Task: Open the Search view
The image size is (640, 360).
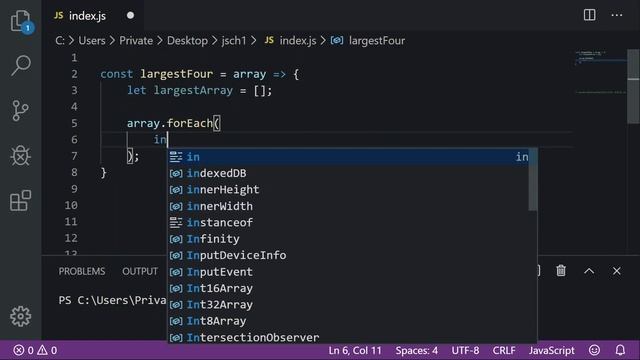Action: tap(20, 65)
